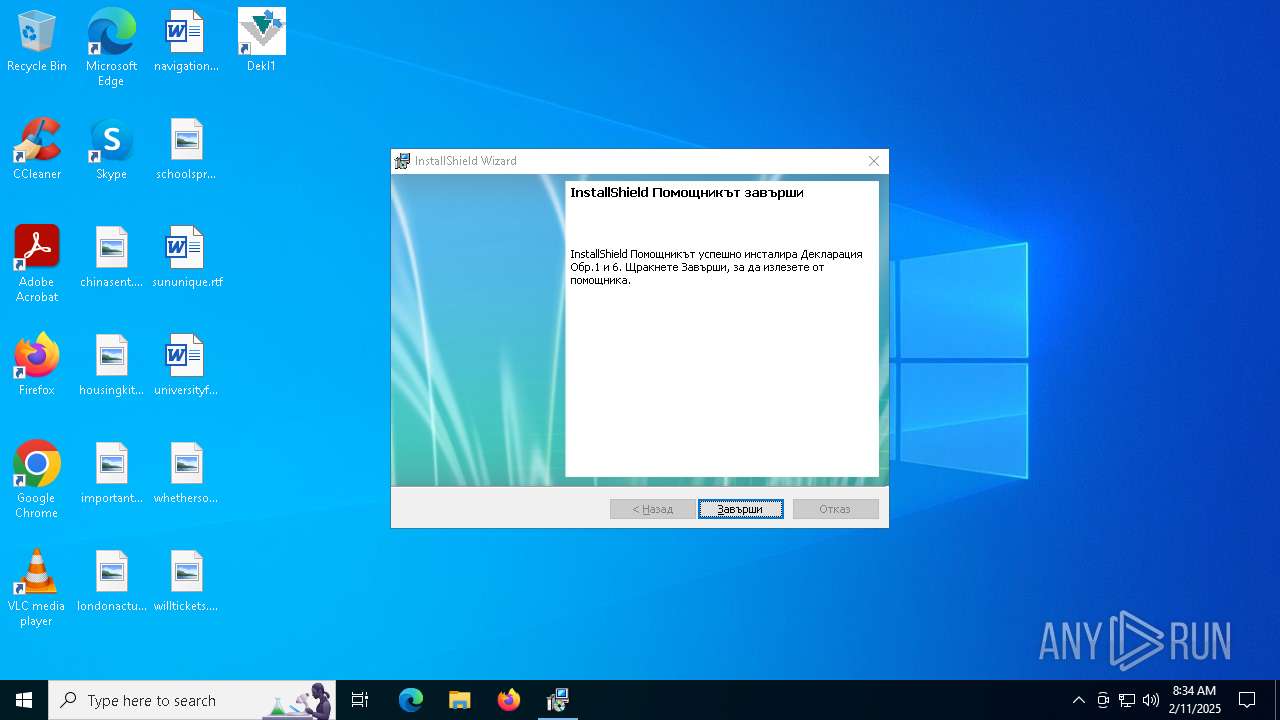The image size is (1280, 720).
Task: Select the universityf Word document icon
Action: pyautogui.click(x=186, y=365)
